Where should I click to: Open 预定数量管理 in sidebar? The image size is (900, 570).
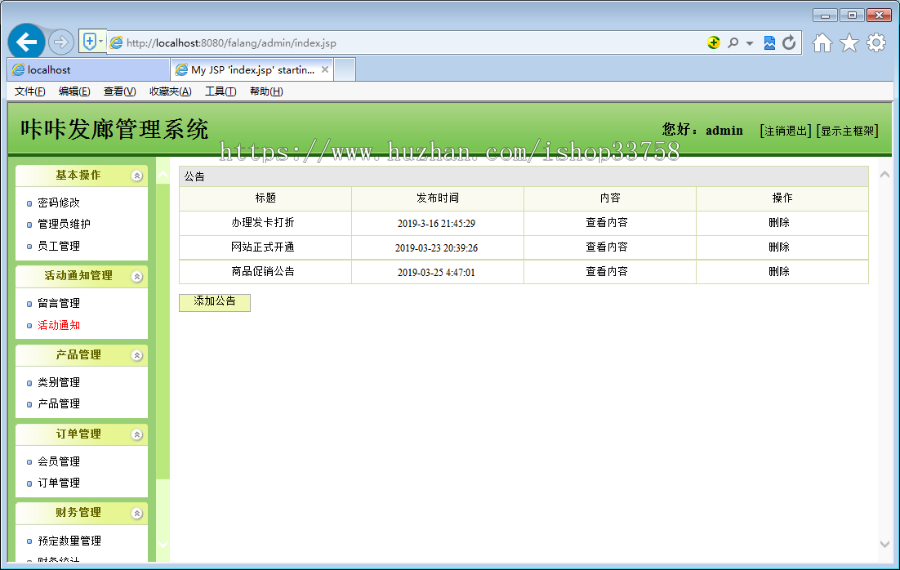coord(69,541)
